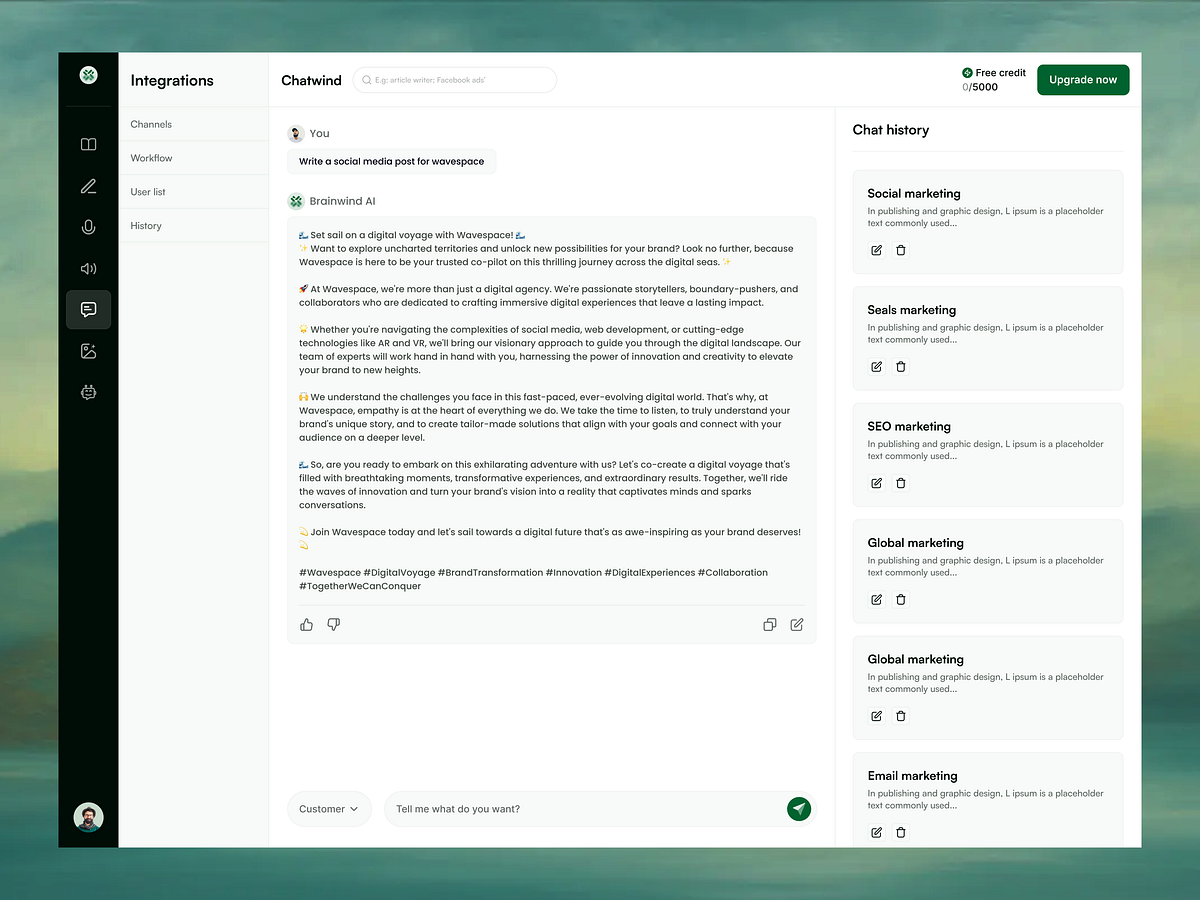Copy the Brainwind AI response
1200x900 pixels.
click(x=769, y=624)
